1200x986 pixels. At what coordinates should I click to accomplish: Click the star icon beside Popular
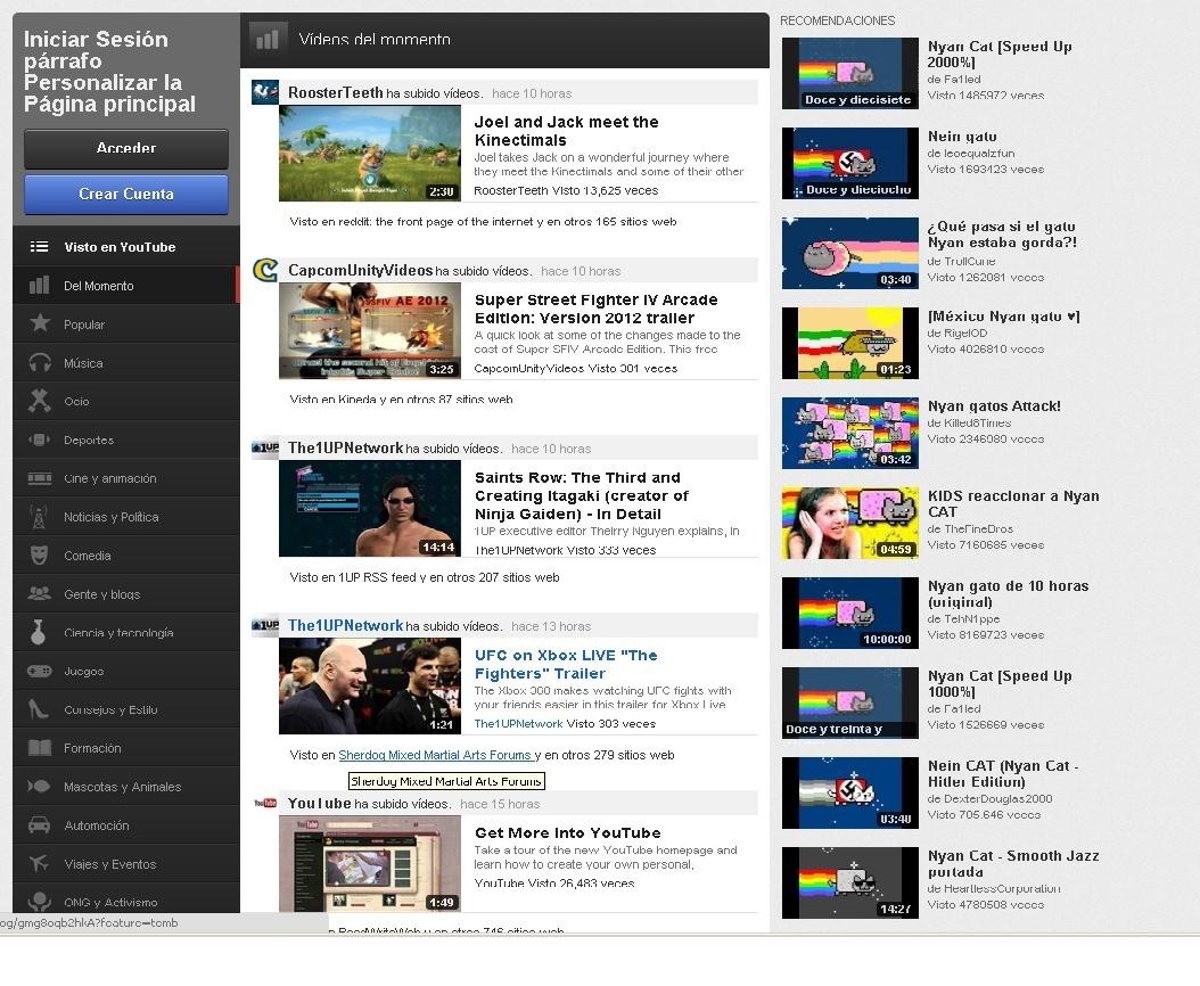[x=40, y=323]
